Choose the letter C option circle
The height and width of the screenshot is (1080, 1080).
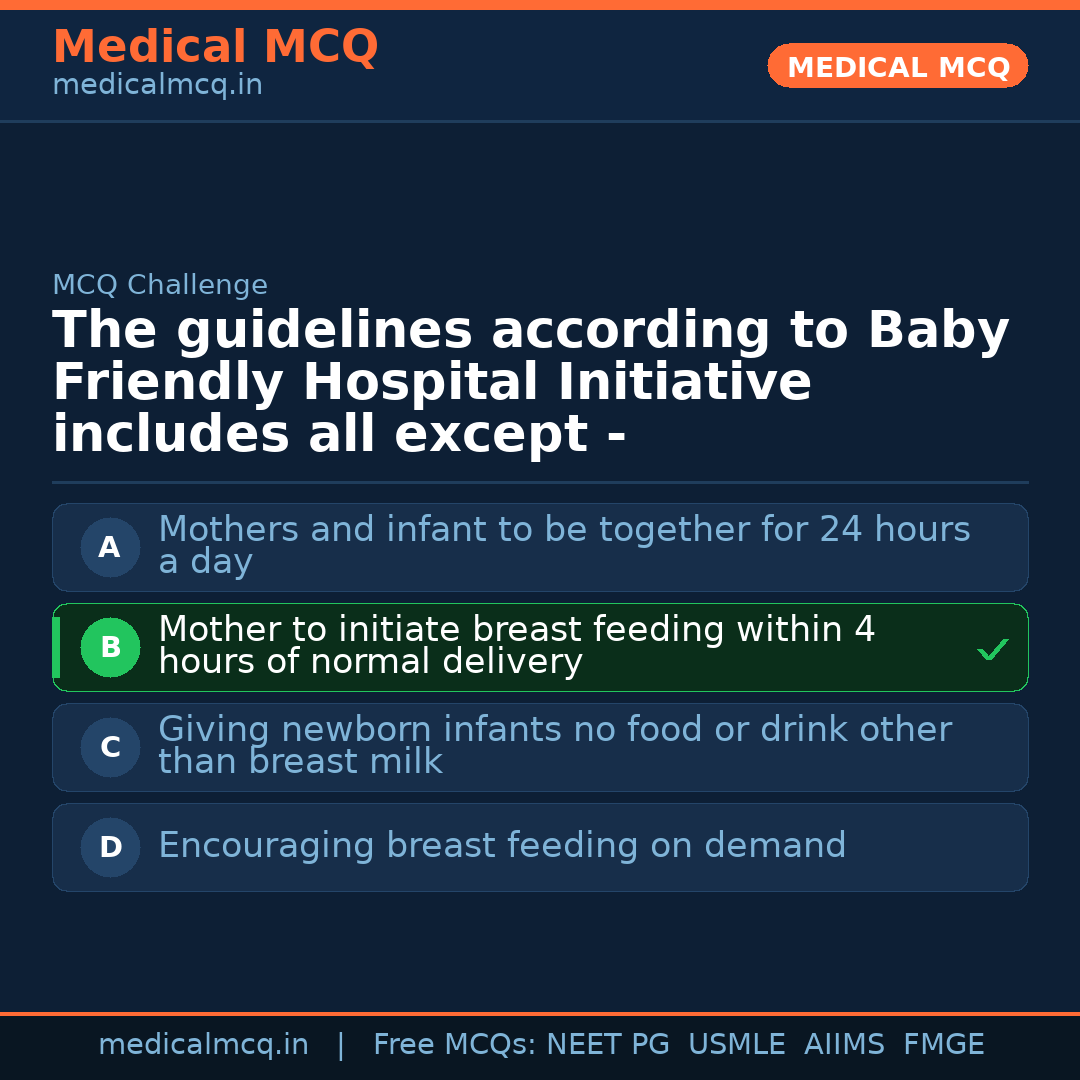click(x=110, y=747)
